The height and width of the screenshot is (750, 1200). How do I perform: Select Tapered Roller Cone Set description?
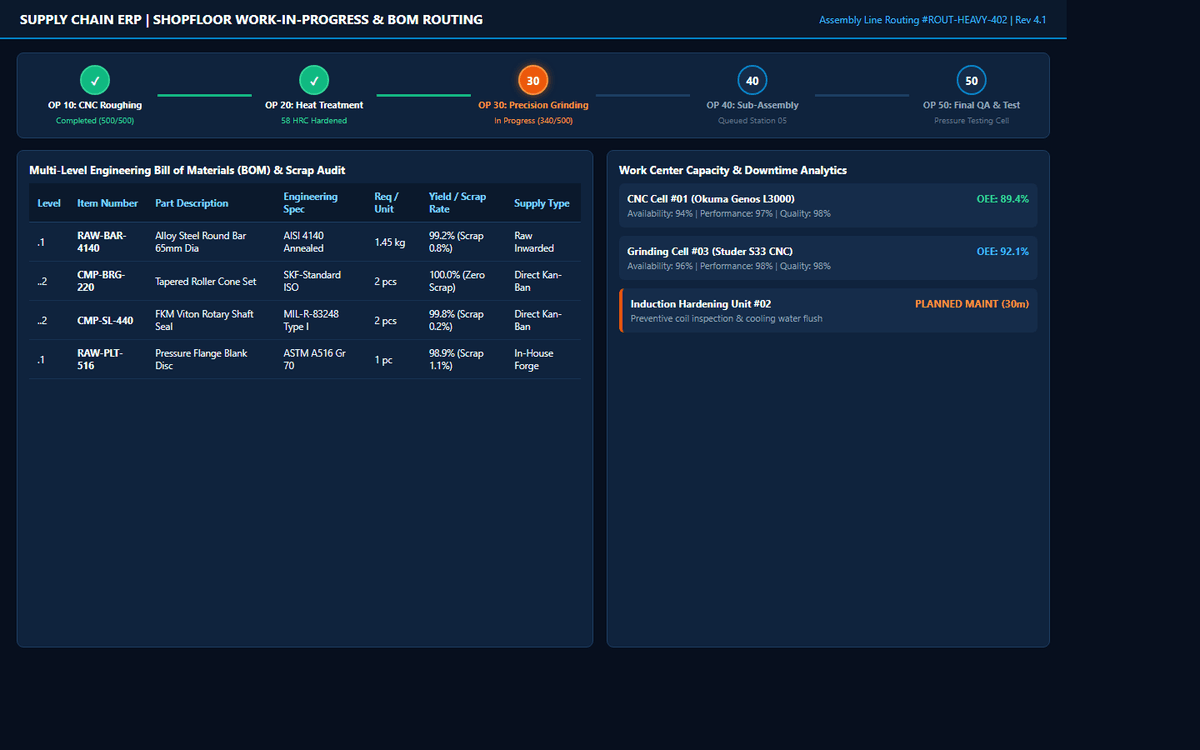pos(206,282)
